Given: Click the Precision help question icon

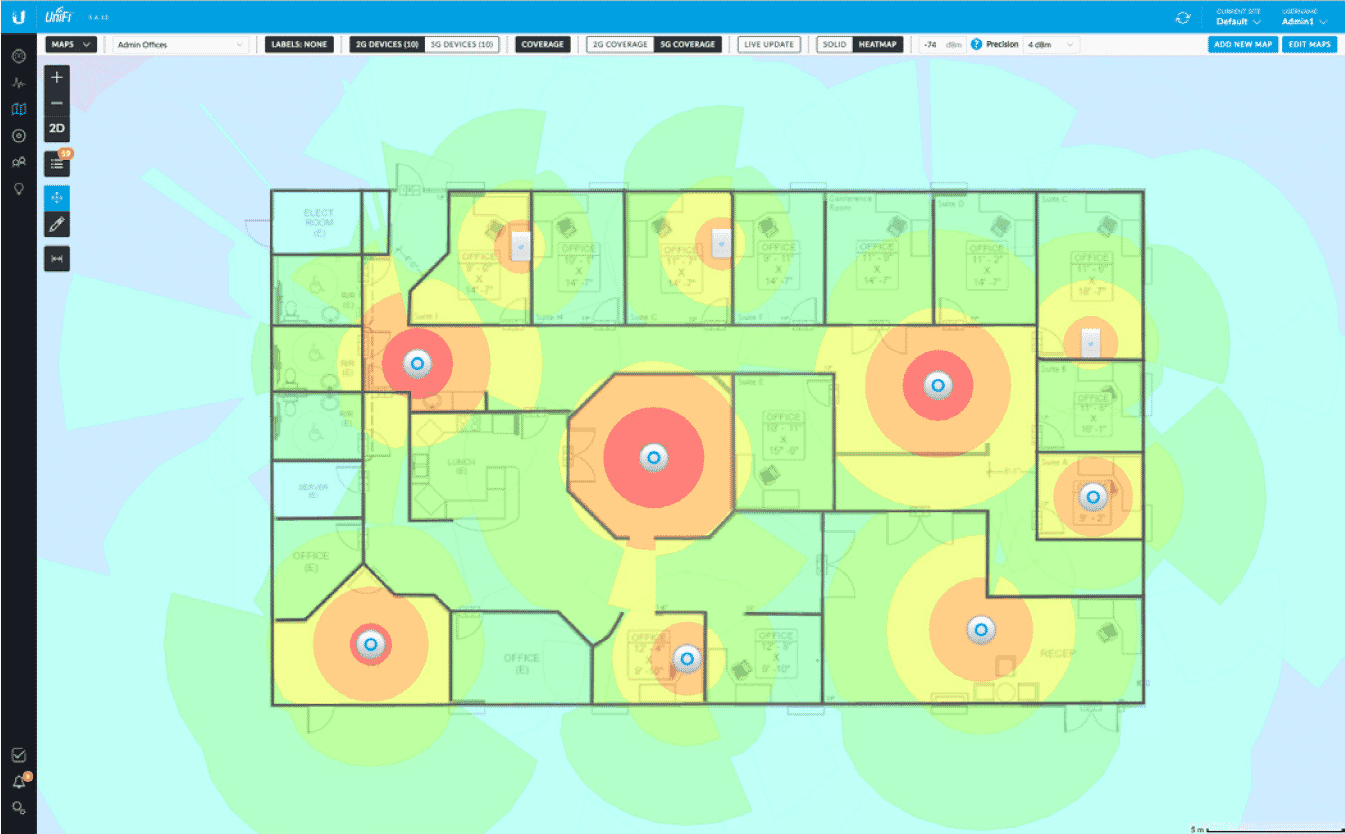Looking at the screenshot, I should click(x=976, y=45).
